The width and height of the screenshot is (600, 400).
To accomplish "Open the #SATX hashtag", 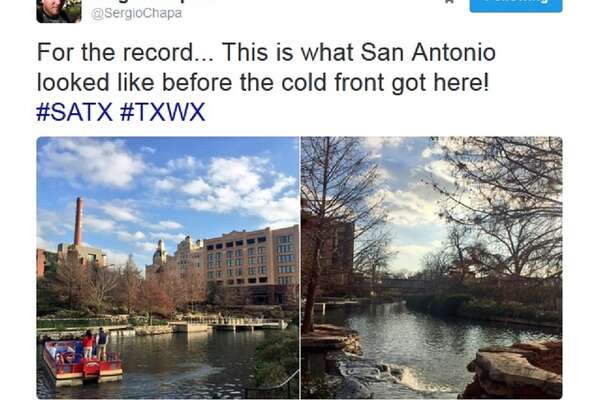I will point(75,112).
